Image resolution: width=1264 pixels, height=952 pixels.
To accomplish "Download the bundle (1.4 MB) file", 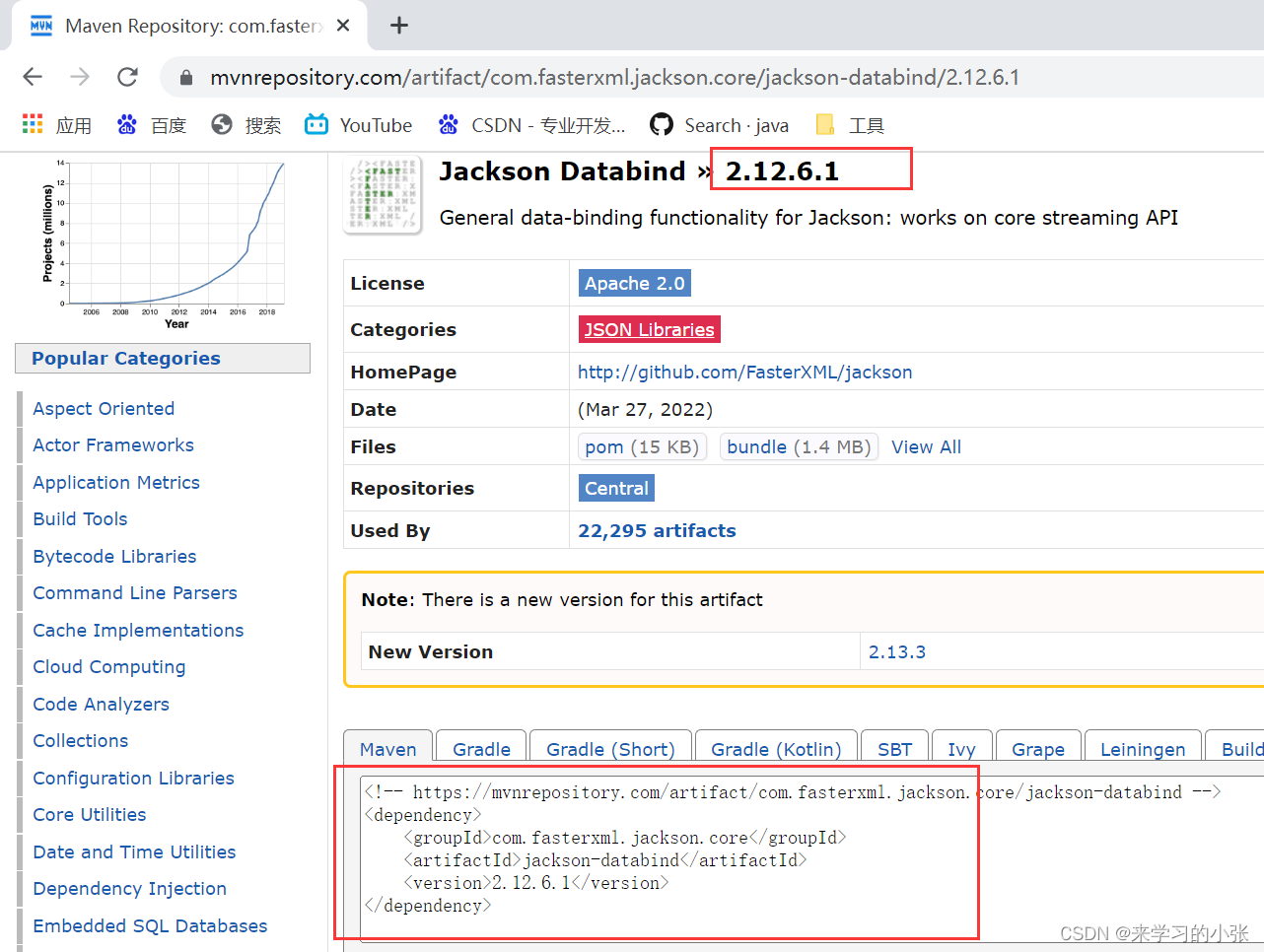I will [799, 447].
